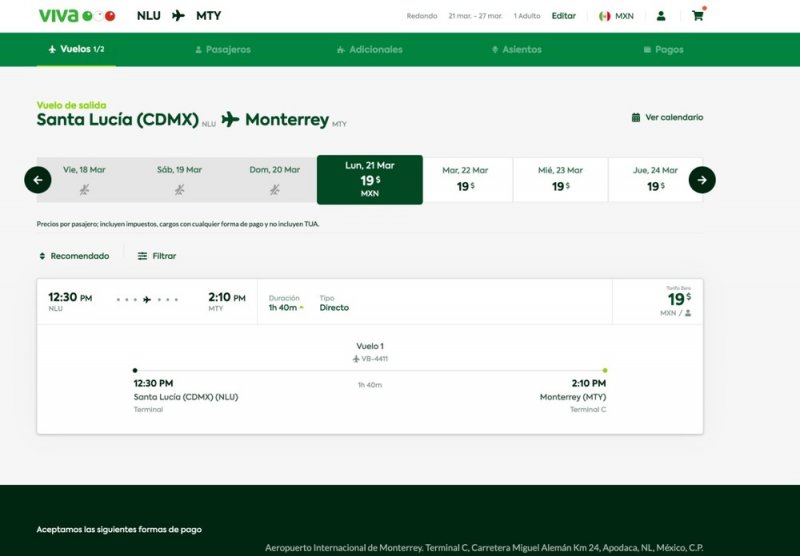Viewport: 800px width, 556px height.
Task: Click the Editar search link
Action: pos(563,16)
